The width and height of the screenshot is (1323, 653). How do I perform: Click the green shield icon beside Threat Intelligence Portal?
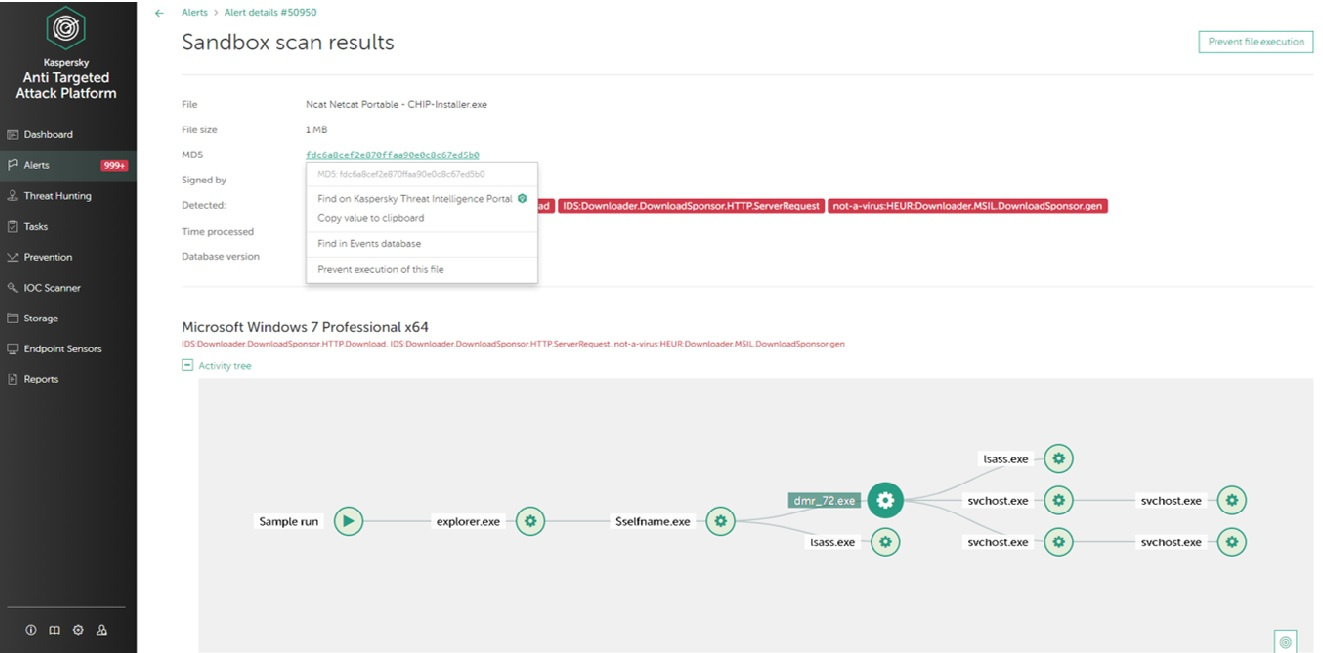522,199
